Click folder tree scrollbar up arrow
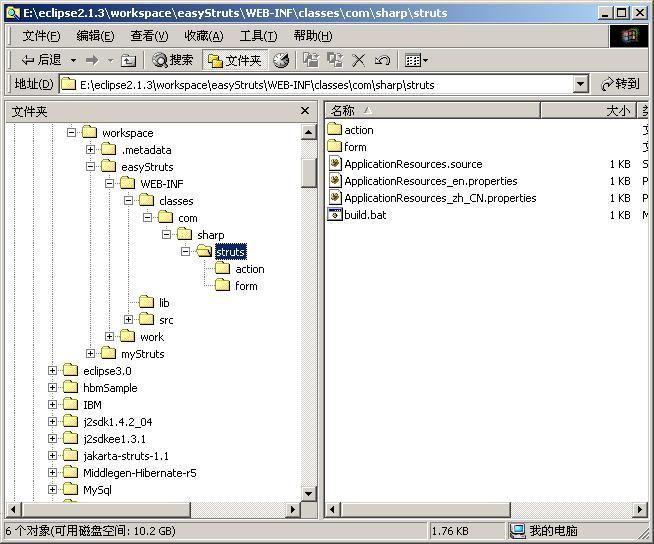654x544 pixels. [x=308, y=132]
